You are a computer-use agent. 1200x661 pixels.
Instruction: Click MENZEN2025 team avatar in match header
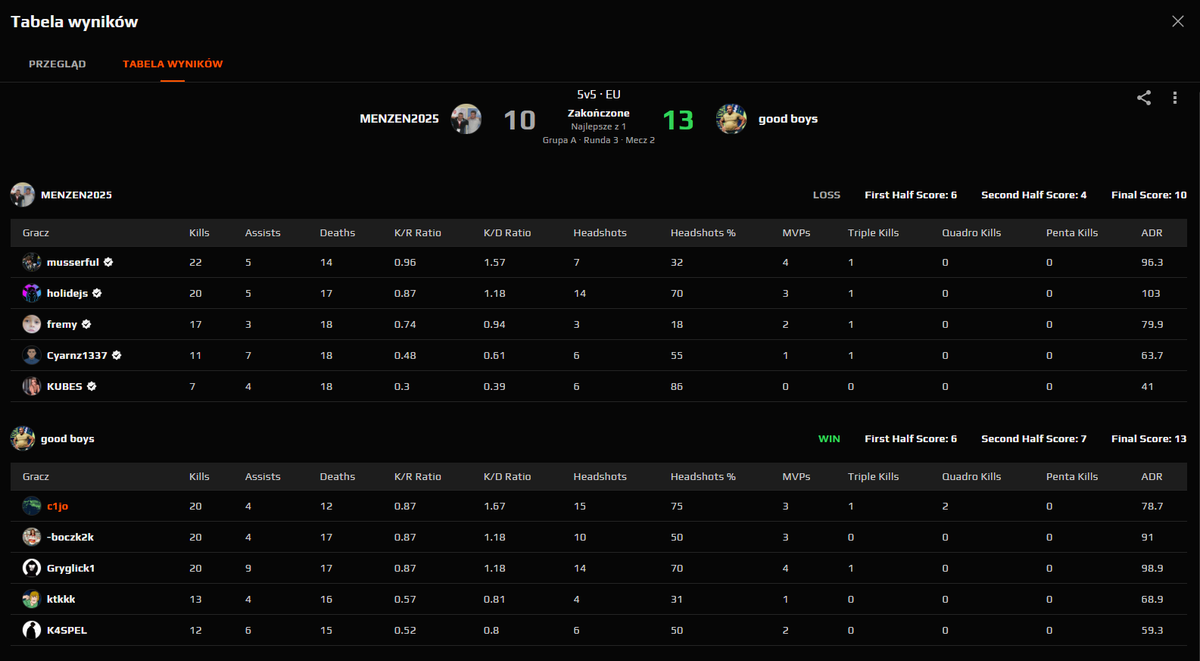466,119
